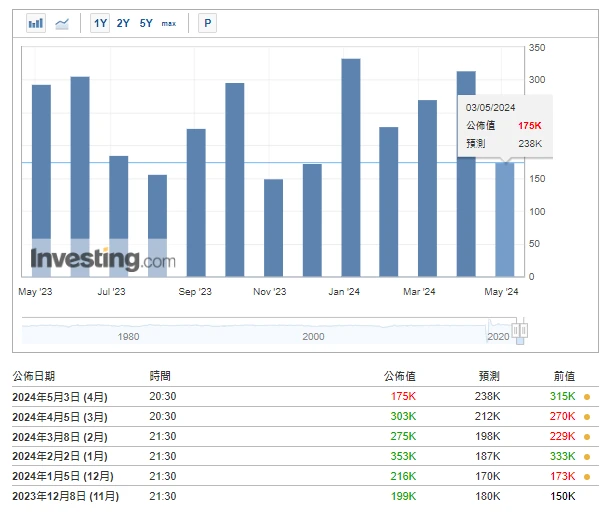Click yellow dot icon in January 5 row
This screenshot has height=512, width=608.
(x=587, y=476)
